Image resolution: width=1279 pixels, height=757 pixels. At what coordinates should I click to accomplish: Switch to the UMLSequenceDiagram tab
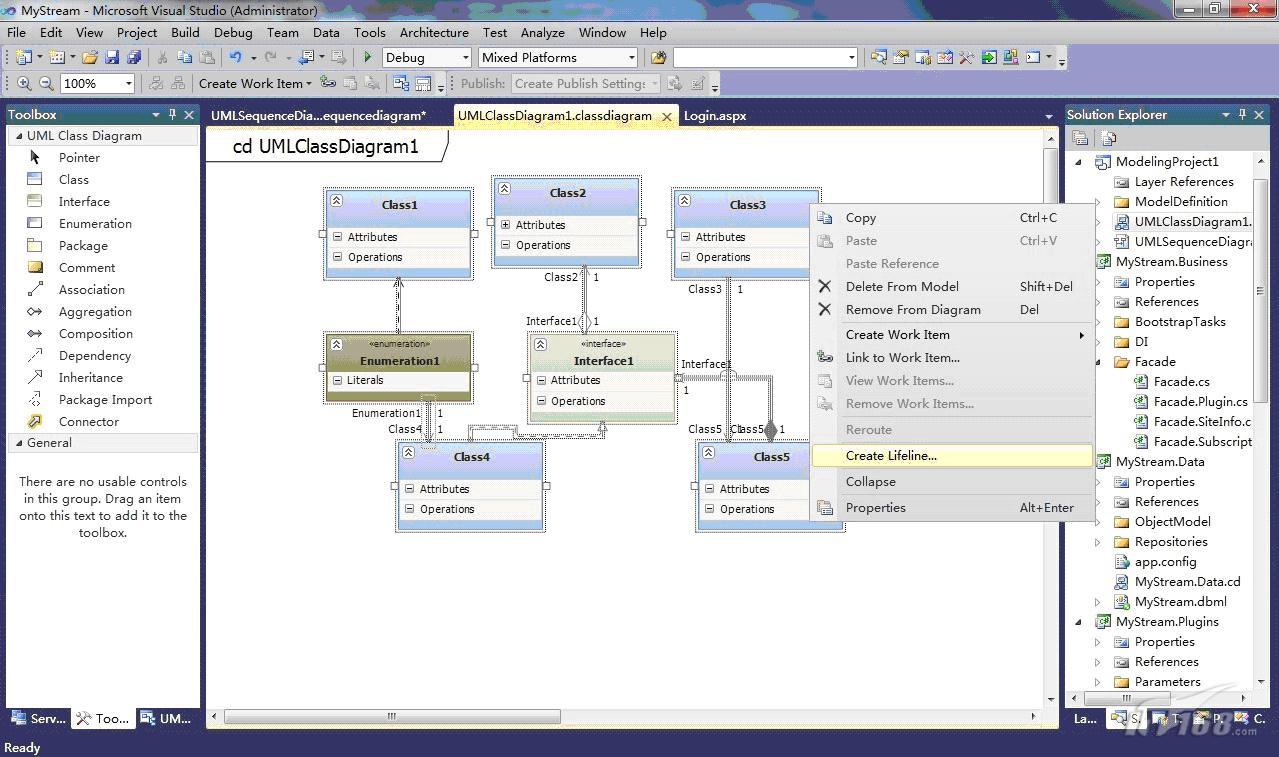click(x=318, y=116)
